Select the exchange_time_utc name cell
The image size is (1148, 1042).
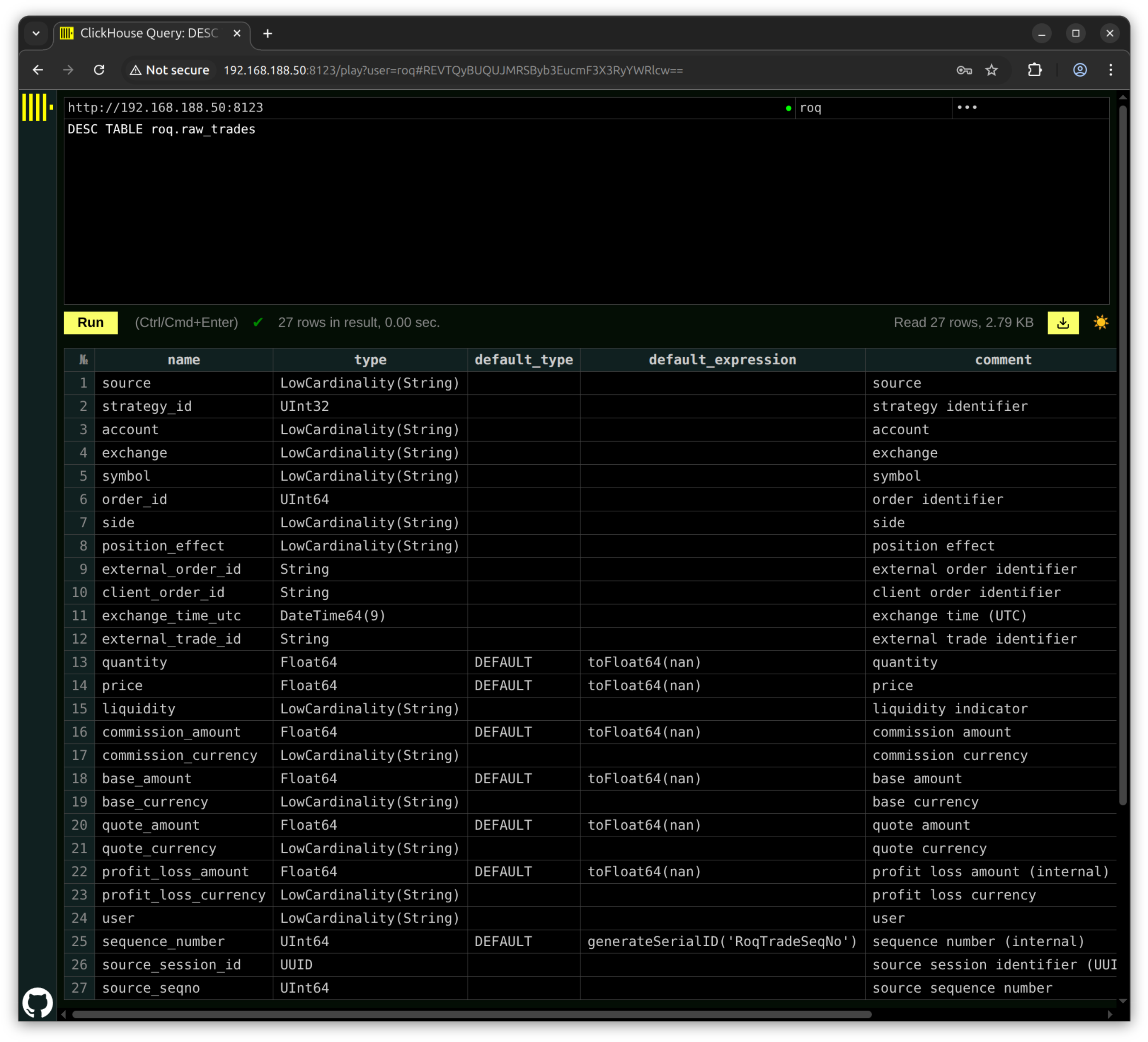click(184, 616)
